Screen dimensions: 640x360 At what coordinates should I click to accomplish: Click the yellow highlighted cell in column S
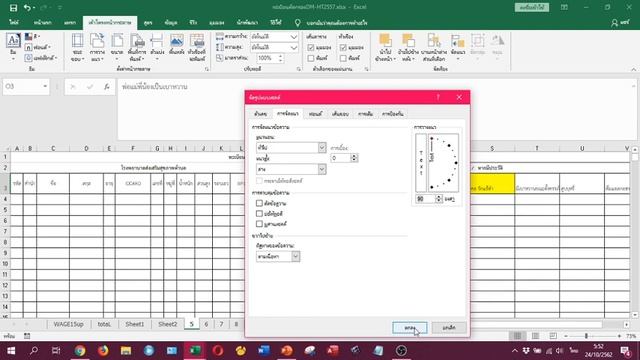click(492, 184)
